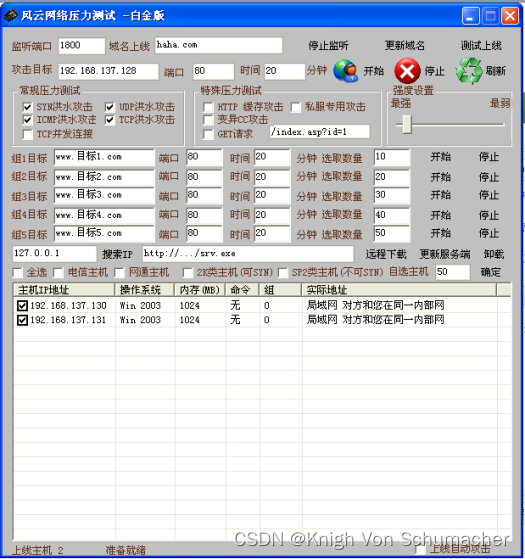
Task: Click the 停止监听 button
Action: [x=328, y=46]
